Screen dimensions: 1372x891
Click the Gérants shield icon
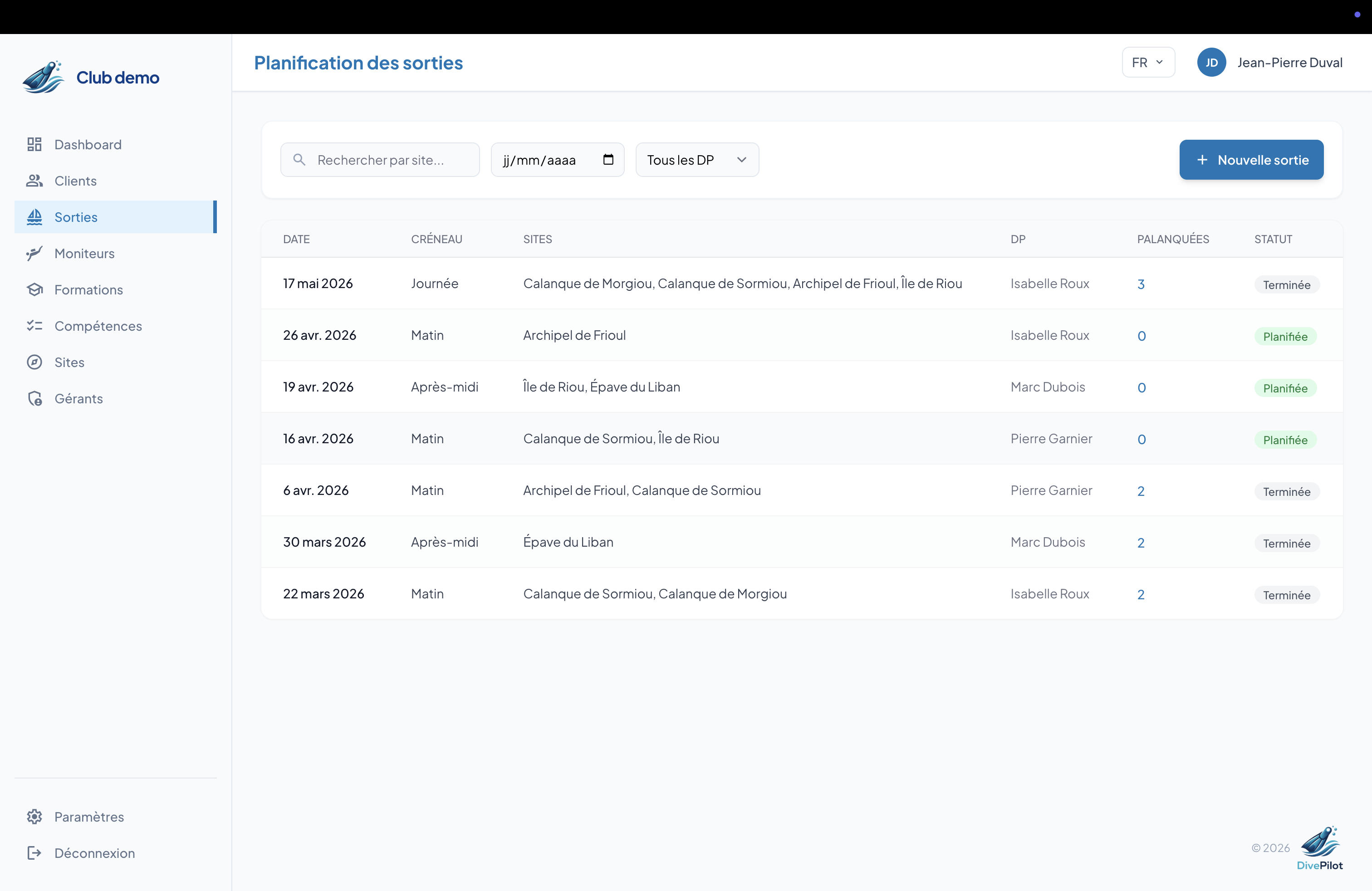point(34,398)
